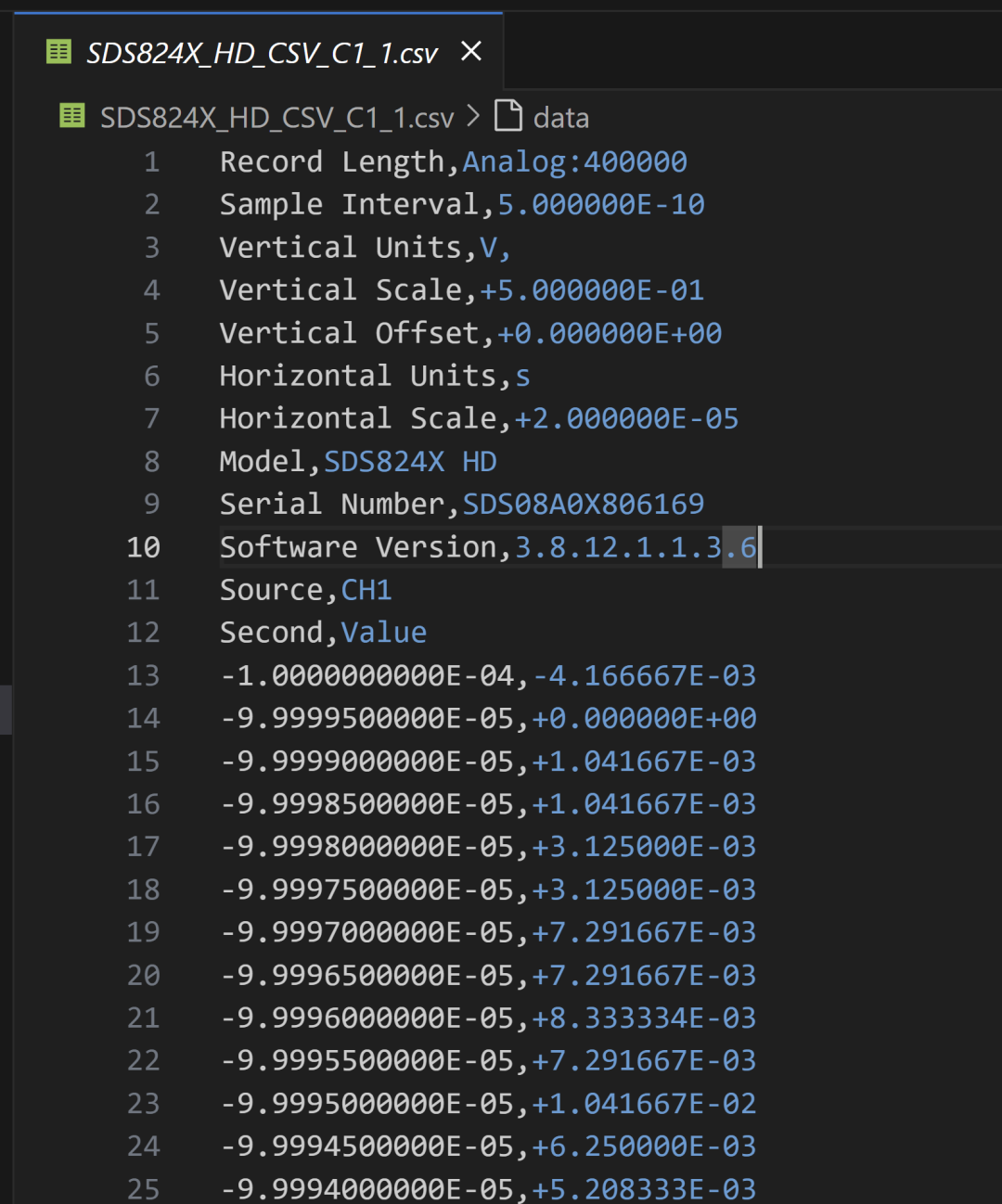Click the Sample Interval value 5.000000E-10
Image resolution: width=1002 pixels, height=1204 pixels.
click(600, 205)
